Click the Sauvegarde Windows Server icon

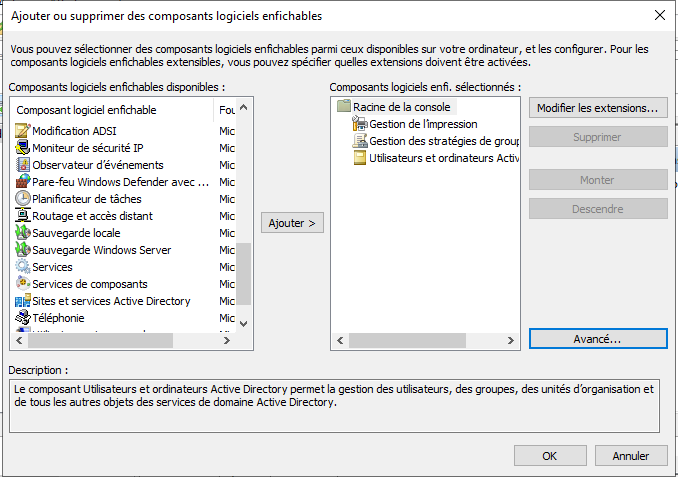pyautogui.click(x=23, y=250)
